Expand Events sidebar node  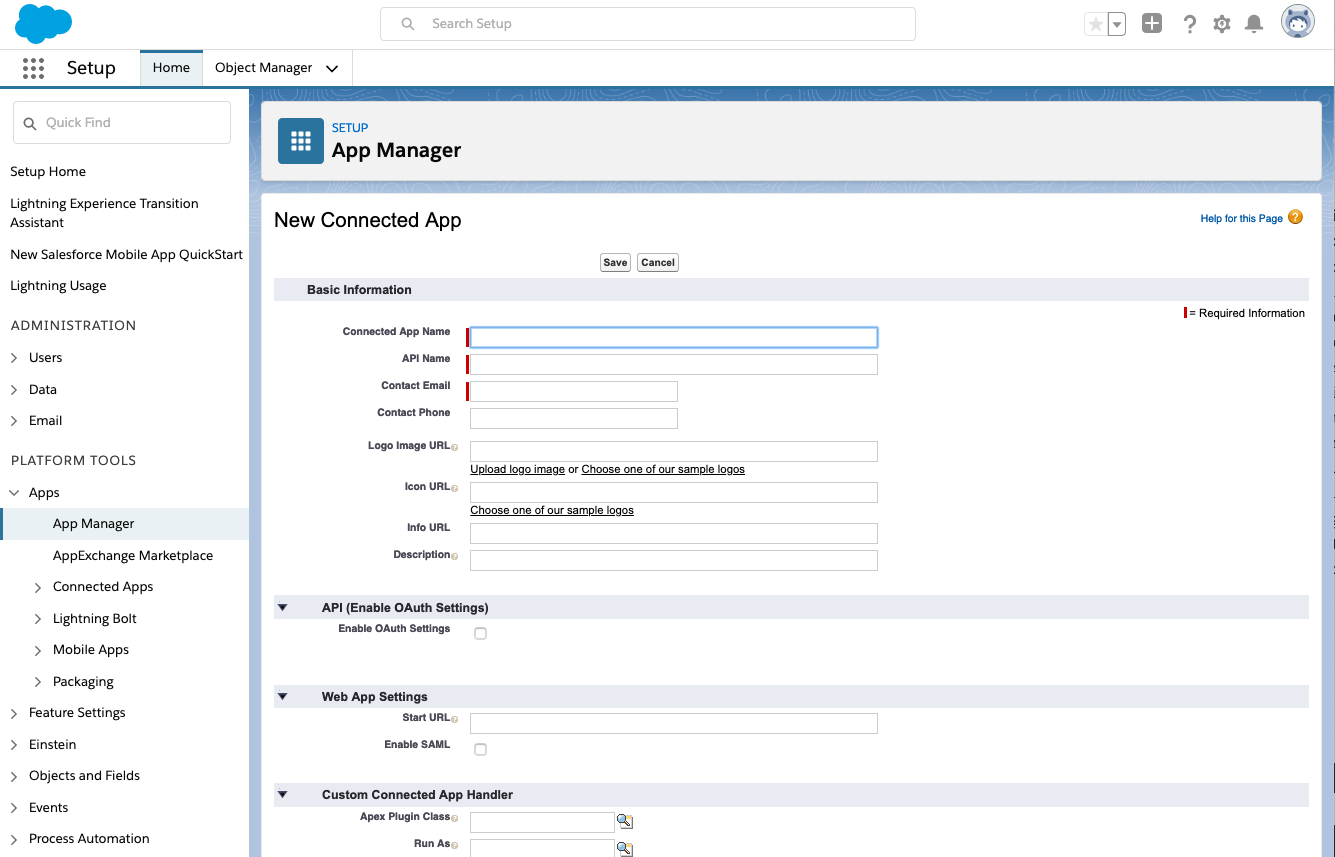tap(14, 808)
